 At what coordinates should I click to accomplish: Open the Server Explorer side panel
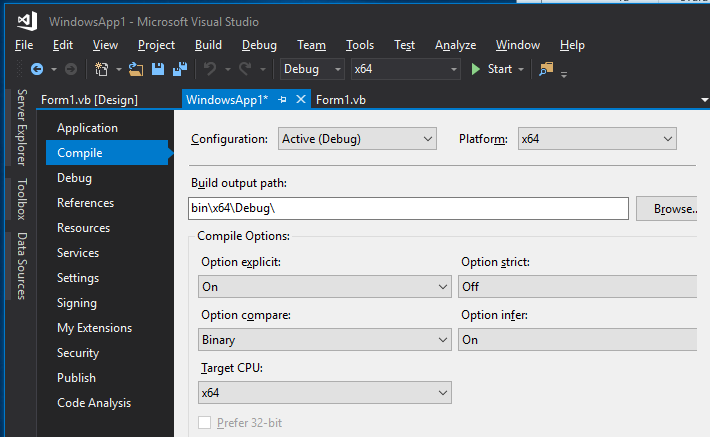point(22,128)
